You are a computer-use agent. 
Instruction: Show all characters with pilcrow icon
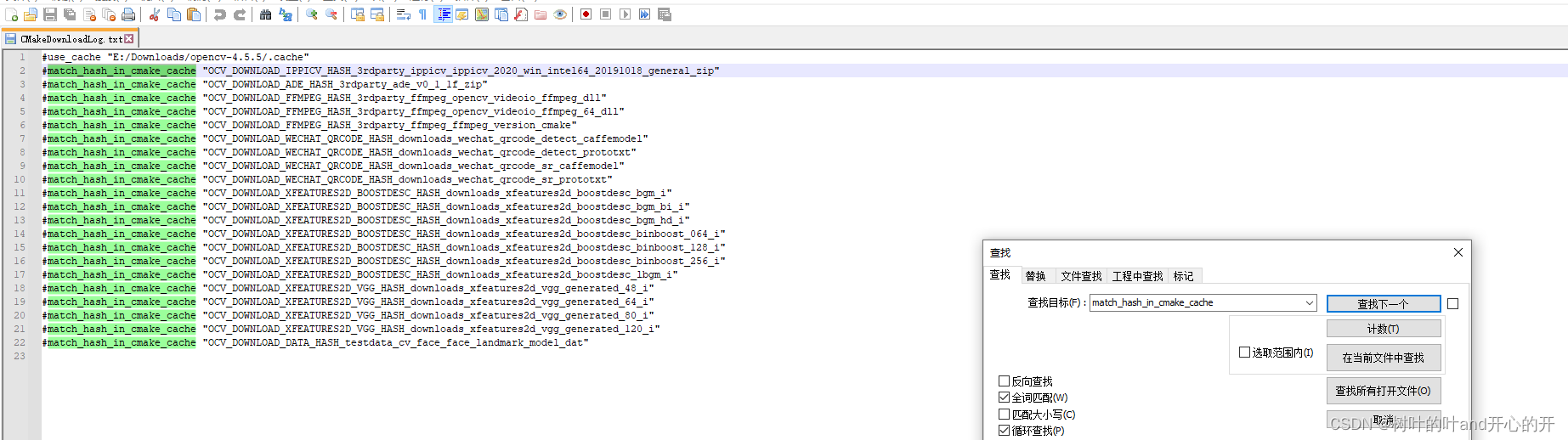click(x=423, y=14)
